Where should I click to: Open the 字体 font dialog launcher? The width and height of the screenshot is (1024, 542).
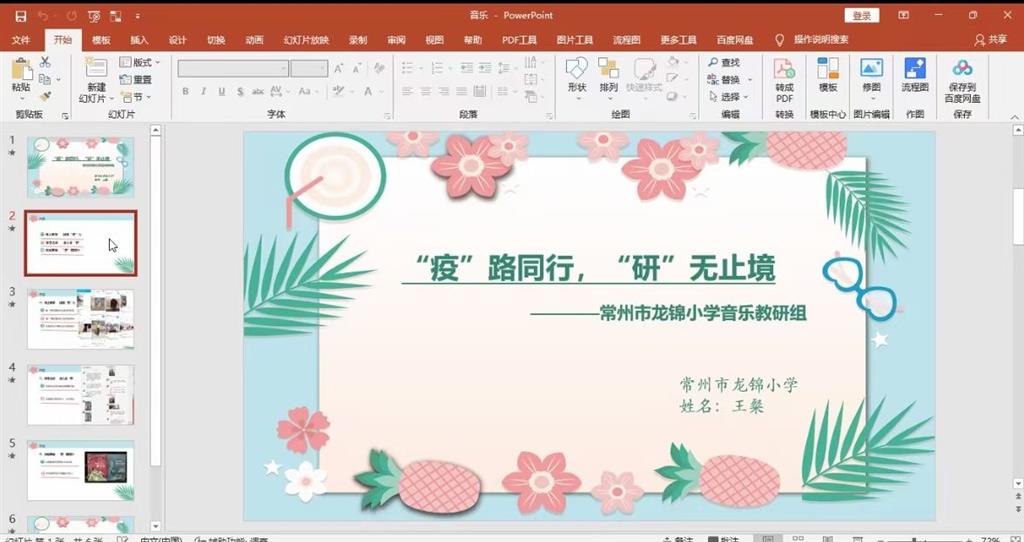pos(387,116)
